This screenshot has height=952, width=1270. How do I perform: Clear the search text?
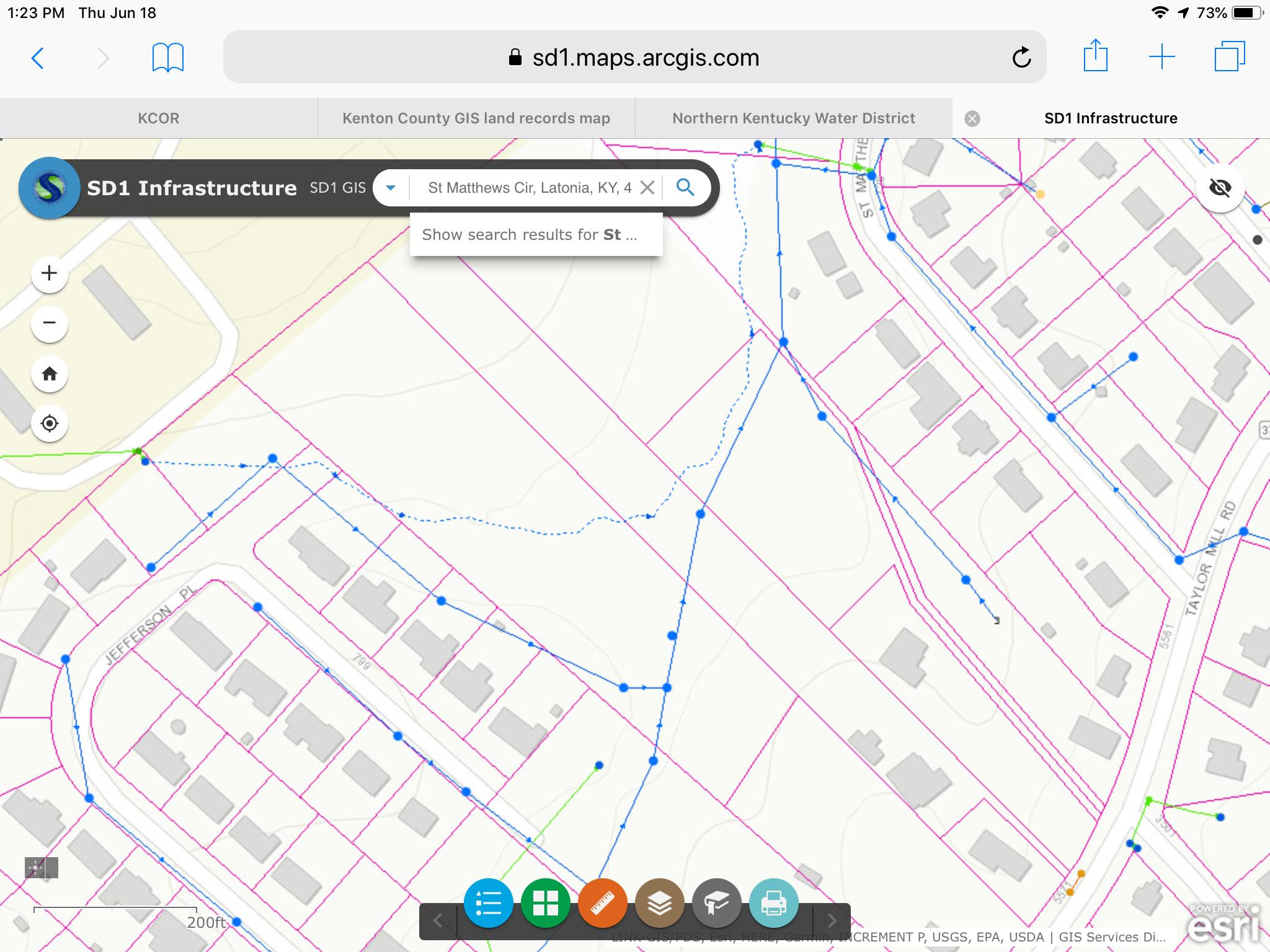tap(647, 188)
